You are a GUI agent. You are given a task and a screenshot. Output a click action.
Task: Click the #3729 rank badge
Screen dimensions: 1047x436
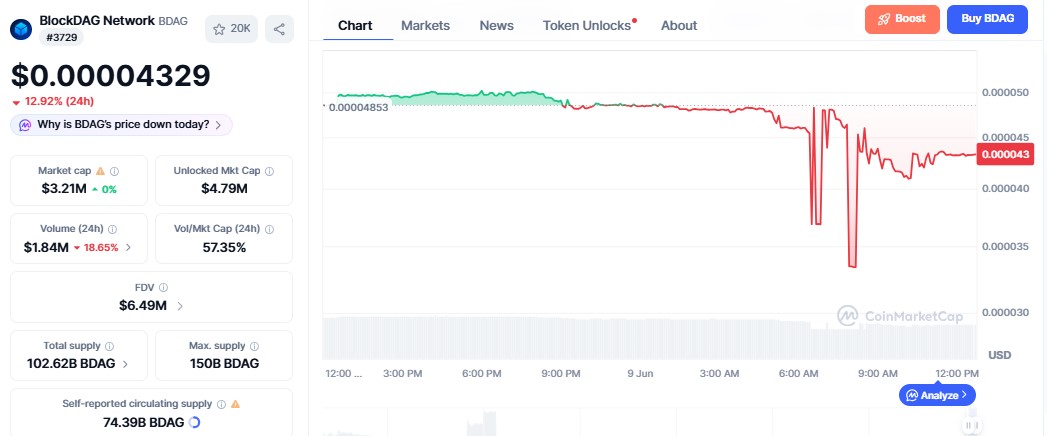(x=61, y=38)
